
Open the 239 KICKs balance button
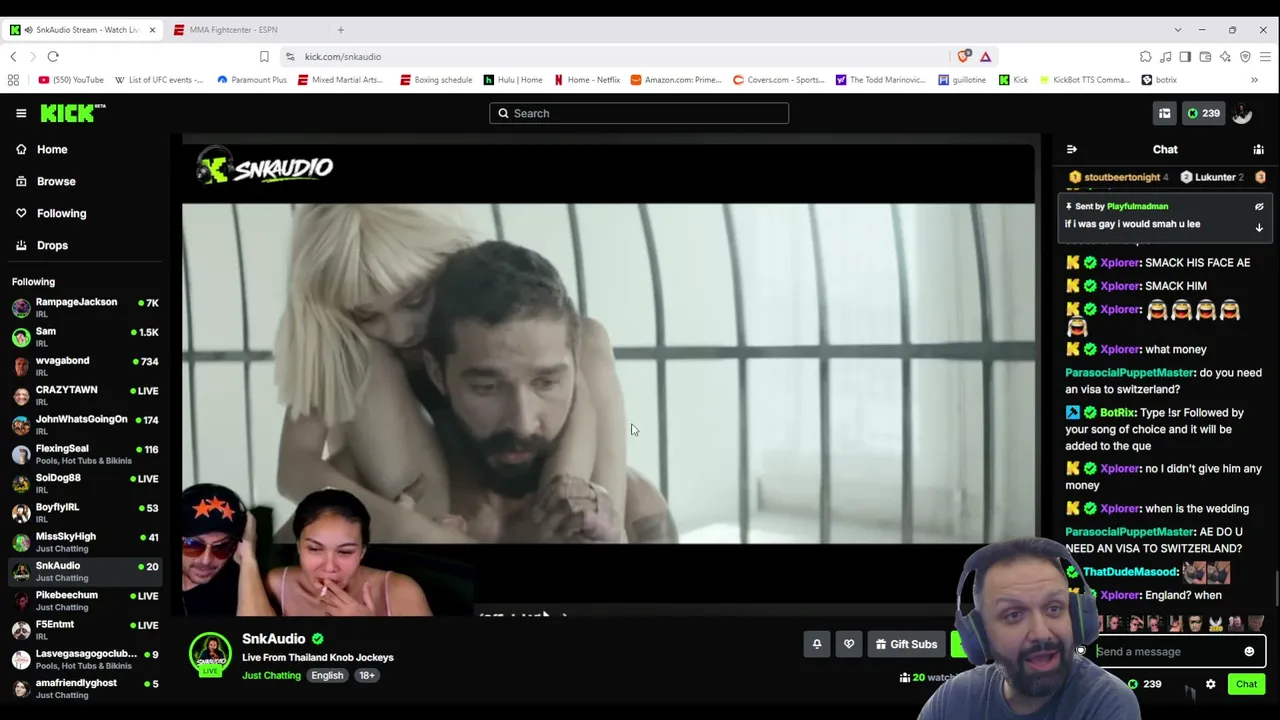(1203, 113)
